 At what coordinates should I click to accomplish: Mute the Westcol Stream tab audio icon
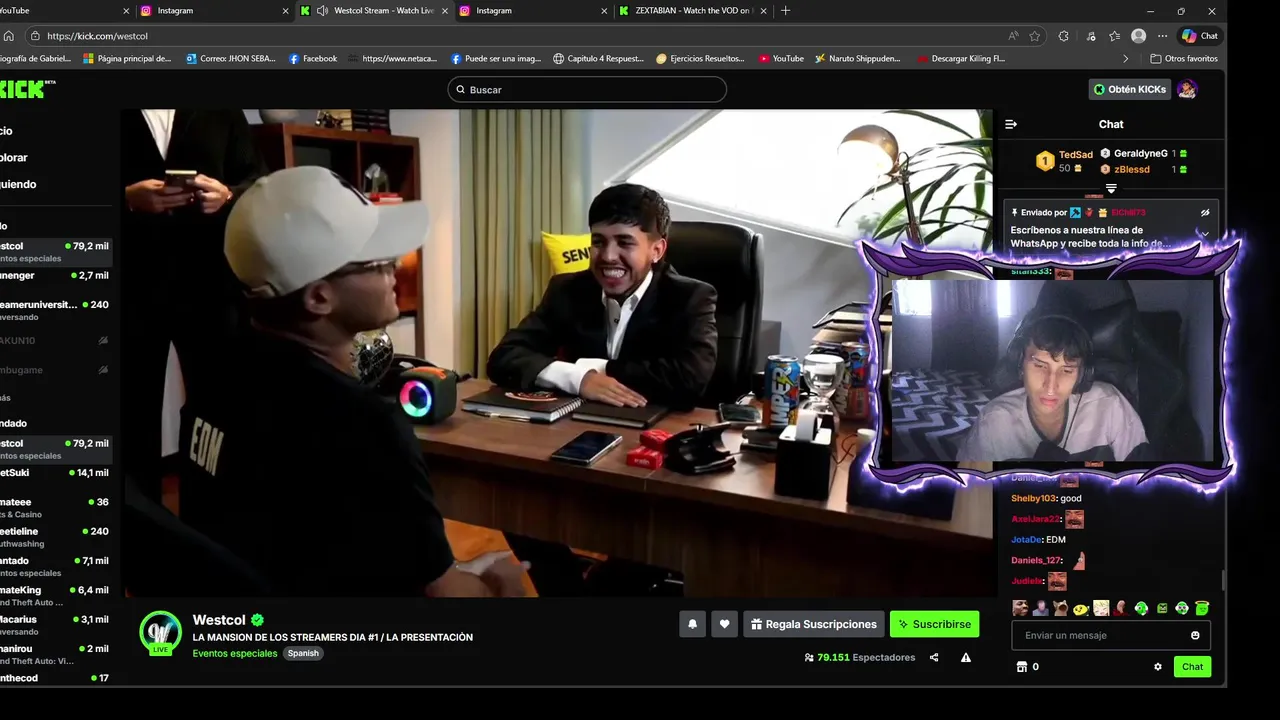tap(322, 11)
